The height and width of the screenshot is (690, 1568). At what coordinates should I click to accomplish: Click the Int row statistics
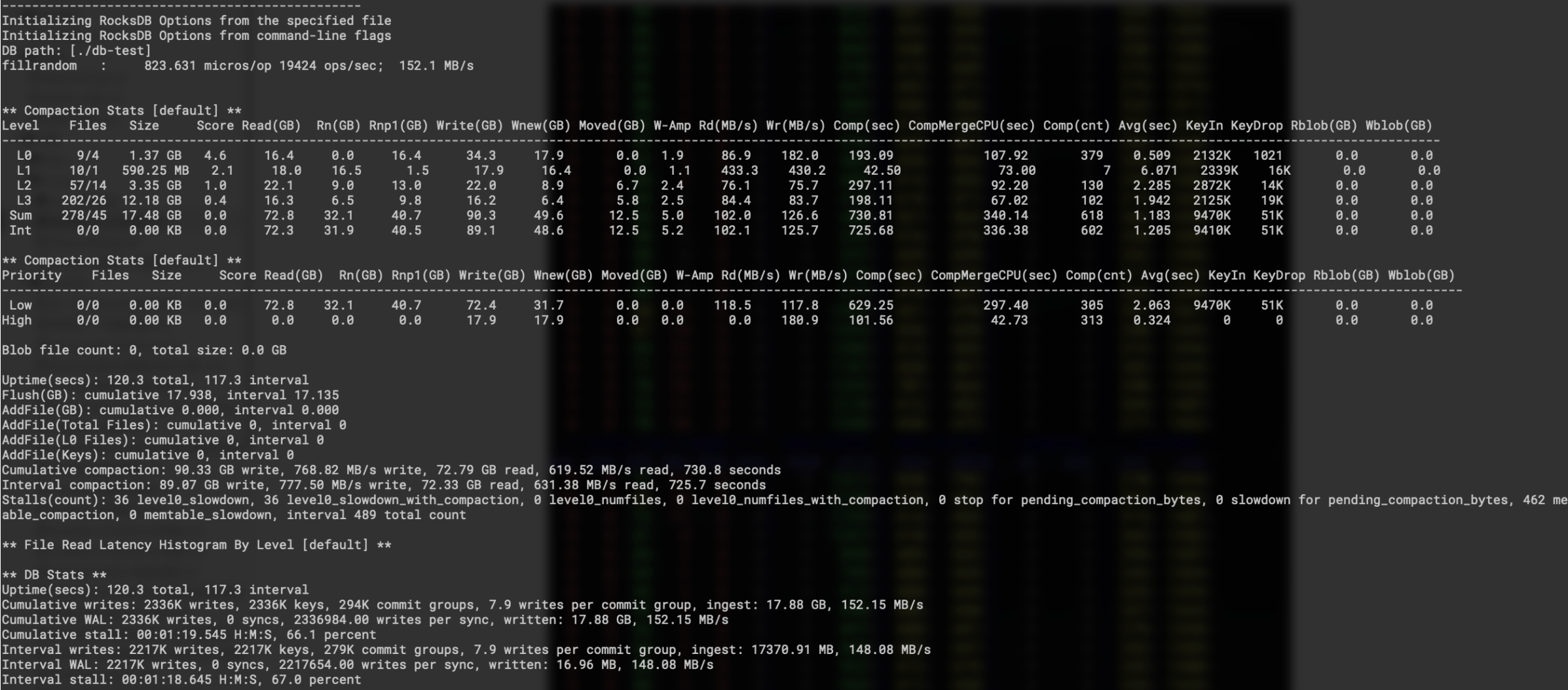pos(196,230)
